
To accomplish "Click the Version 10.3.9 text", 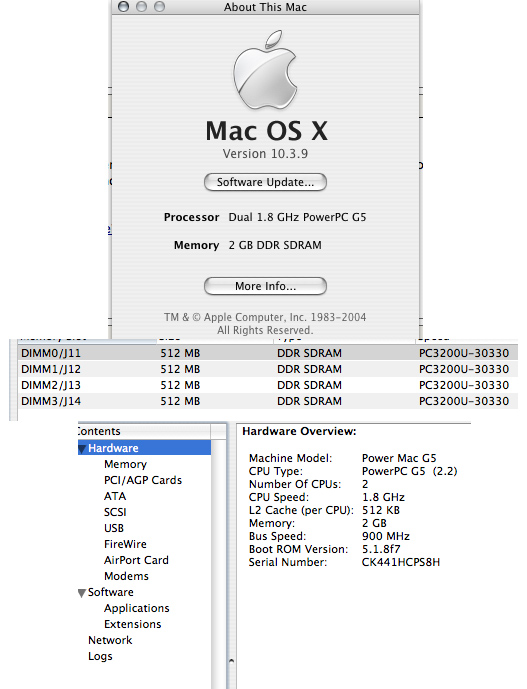I will (265, 154).
